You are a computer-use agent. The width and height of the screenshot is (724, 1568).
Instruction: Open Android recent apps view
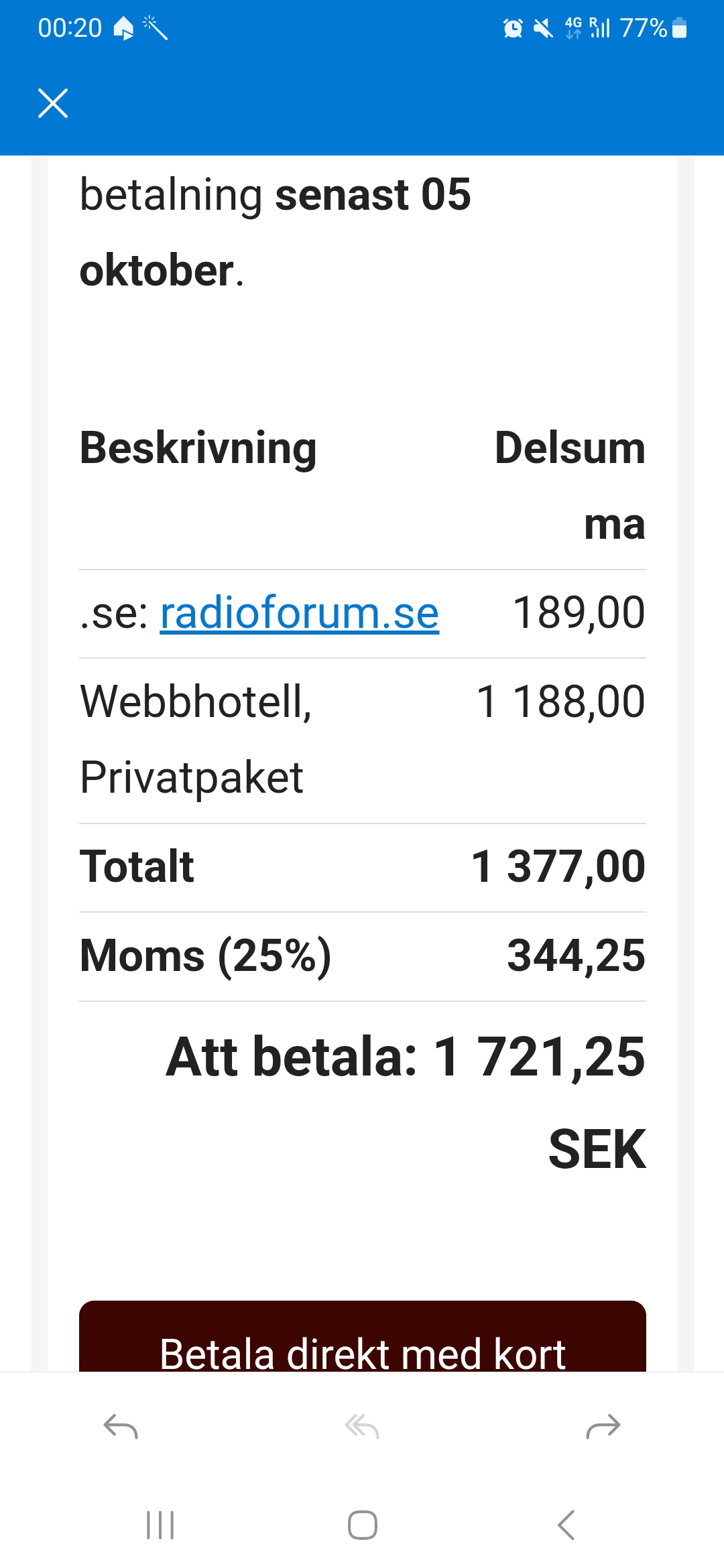pyautogui.click(x=160, y=1525)
